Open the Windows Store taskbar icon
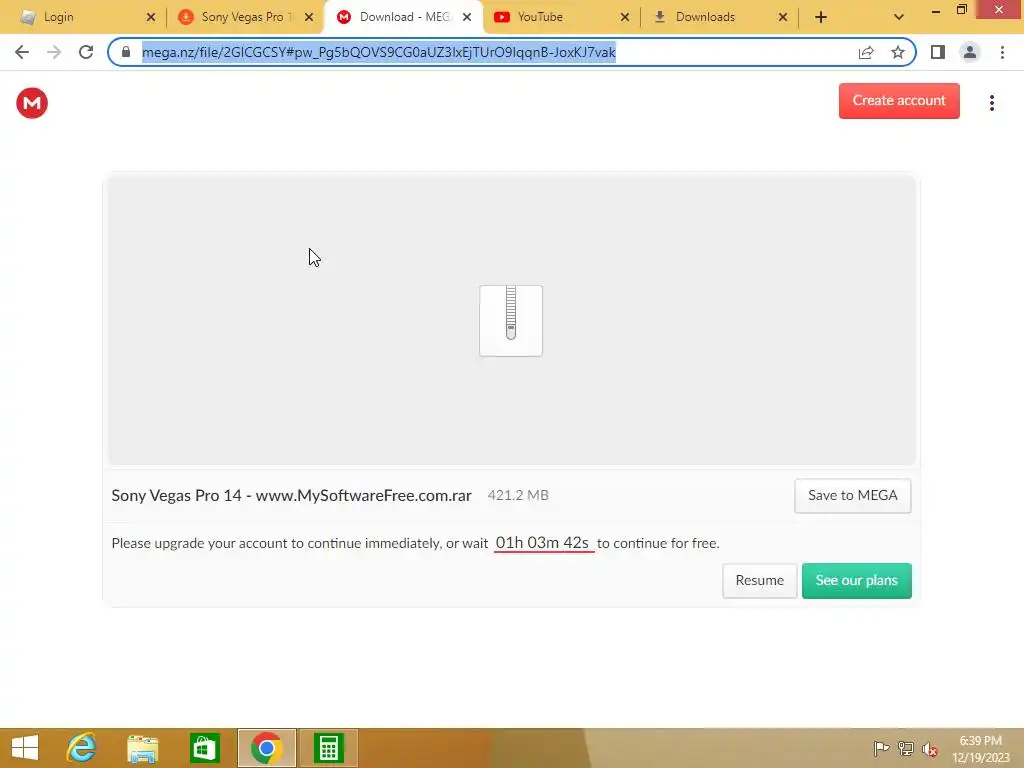Image resolution: width=1024 pixels, height=768 pixels. (x=204, y=748)
